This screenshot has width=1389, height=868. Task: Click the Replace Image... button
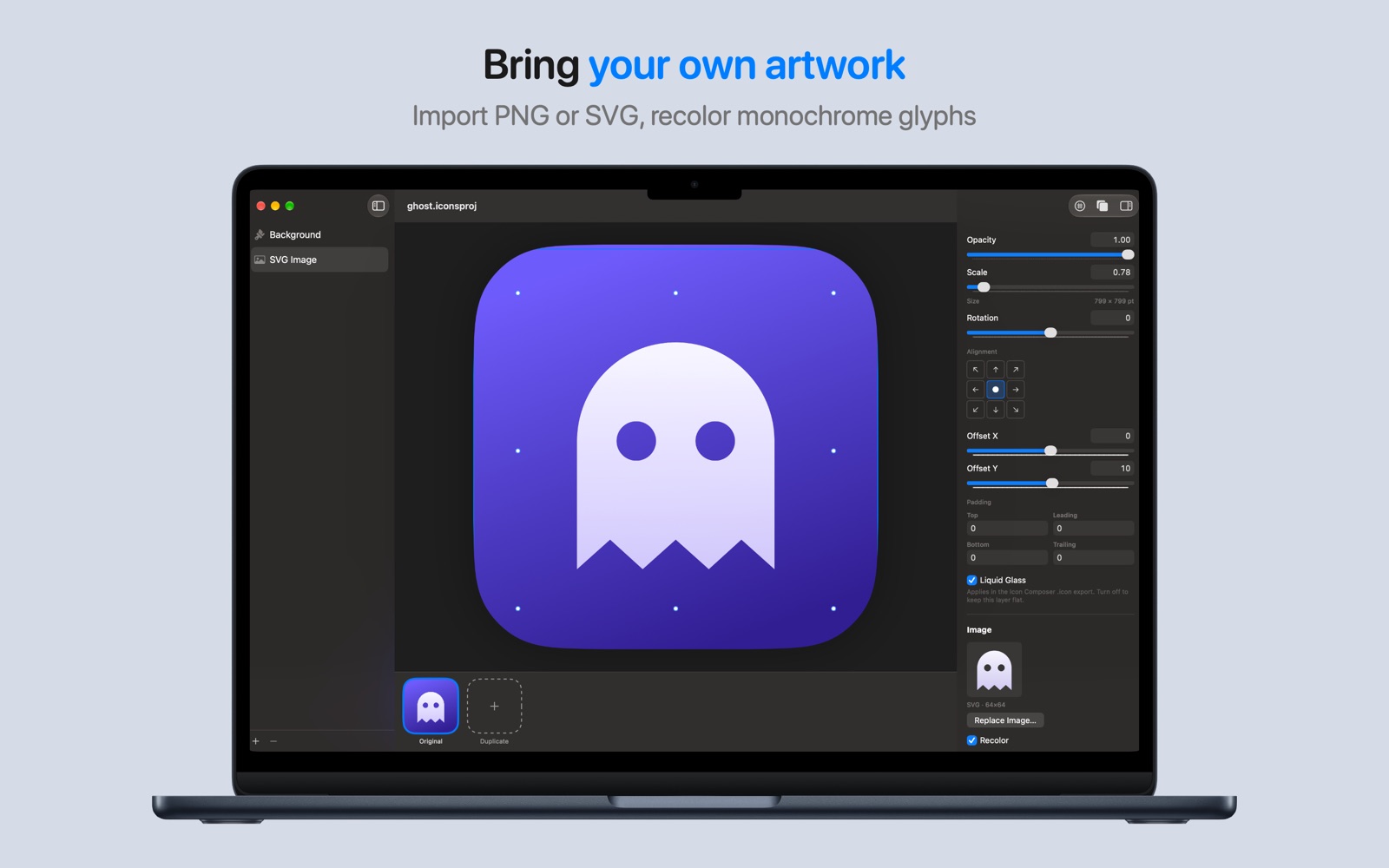point(1005,720)
